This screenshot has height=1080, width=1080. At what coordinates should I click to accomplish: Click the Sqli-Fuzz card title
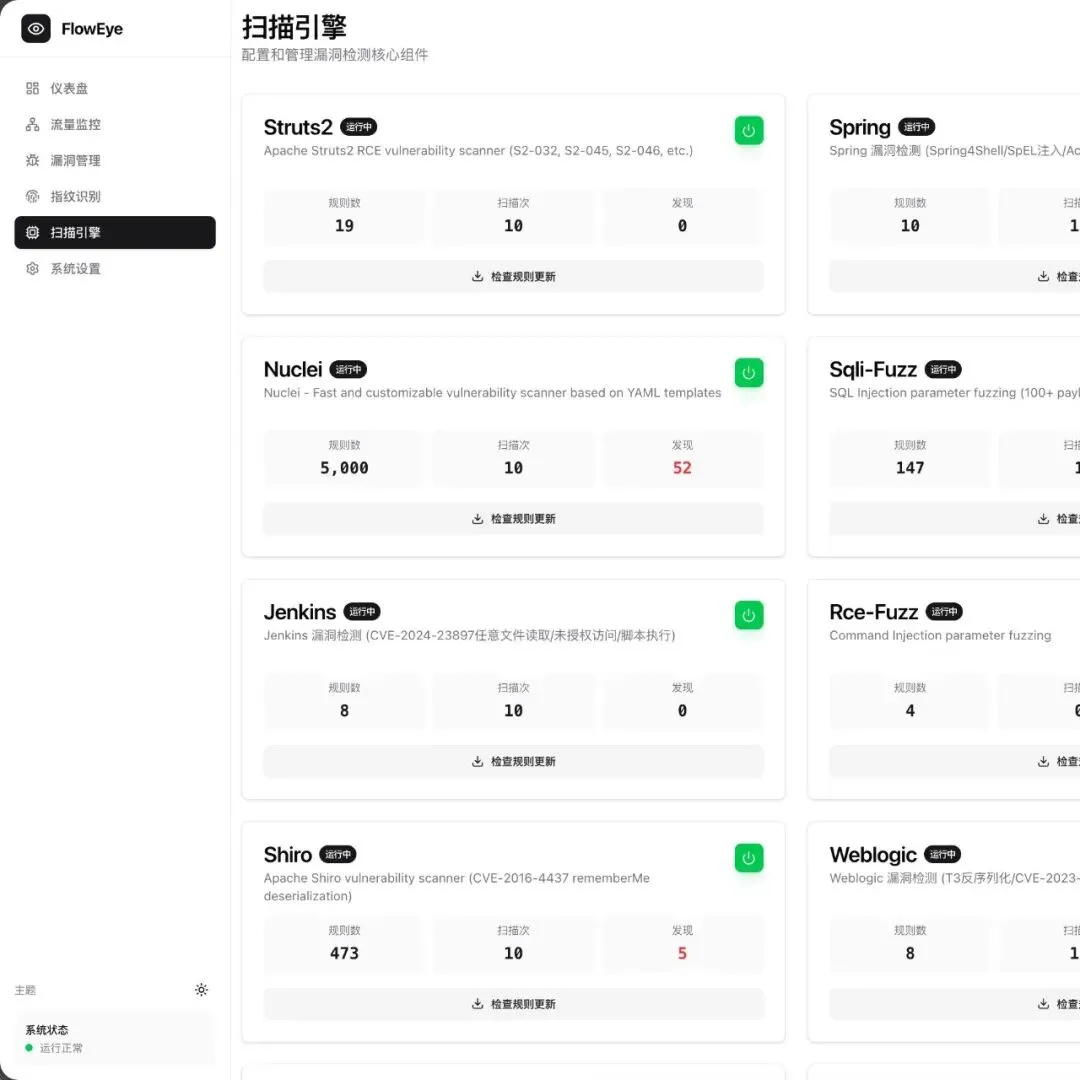873,370
